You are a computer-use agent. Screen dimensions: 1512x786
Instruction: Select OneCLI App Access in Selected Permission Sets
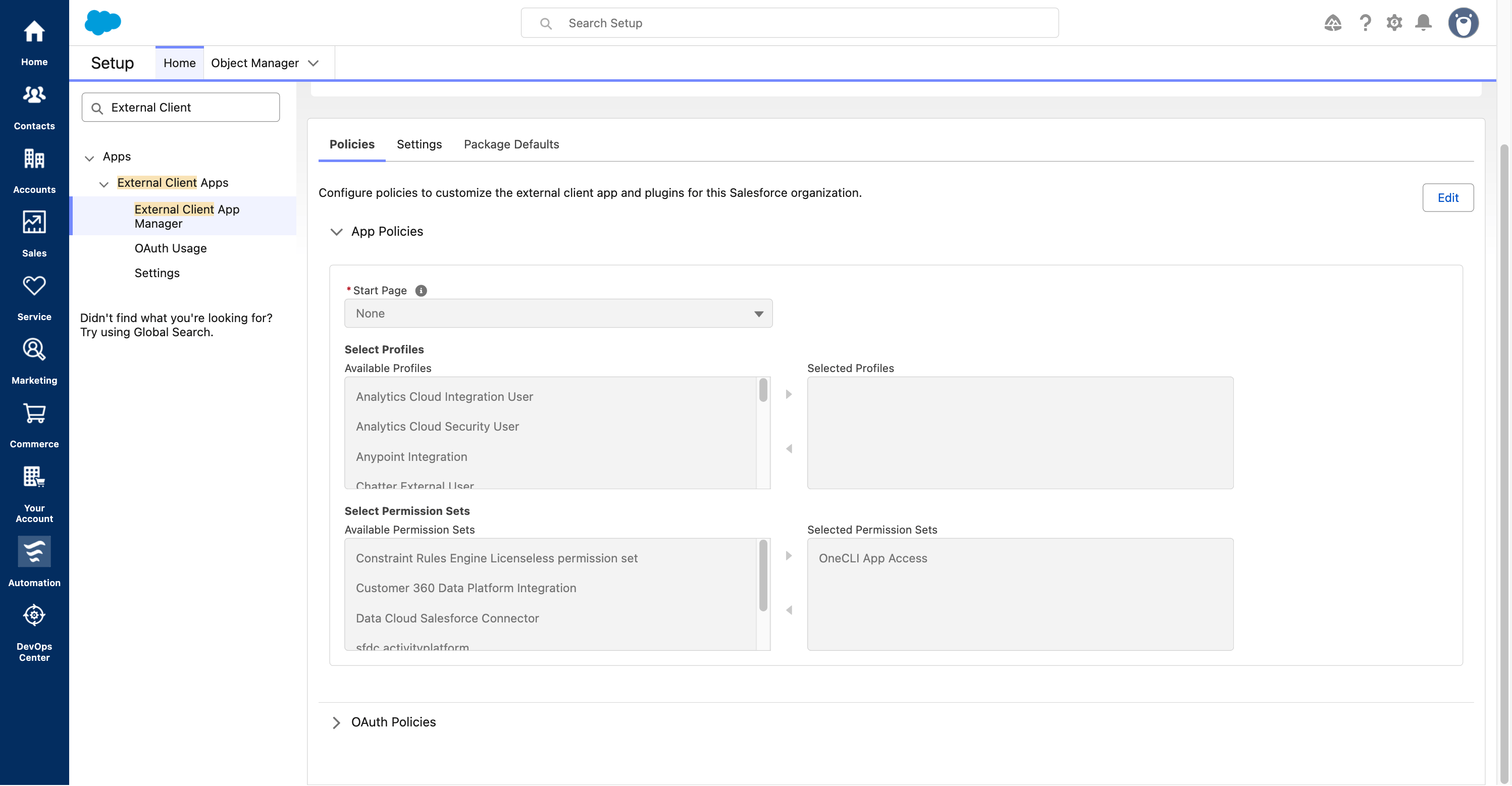873,558
